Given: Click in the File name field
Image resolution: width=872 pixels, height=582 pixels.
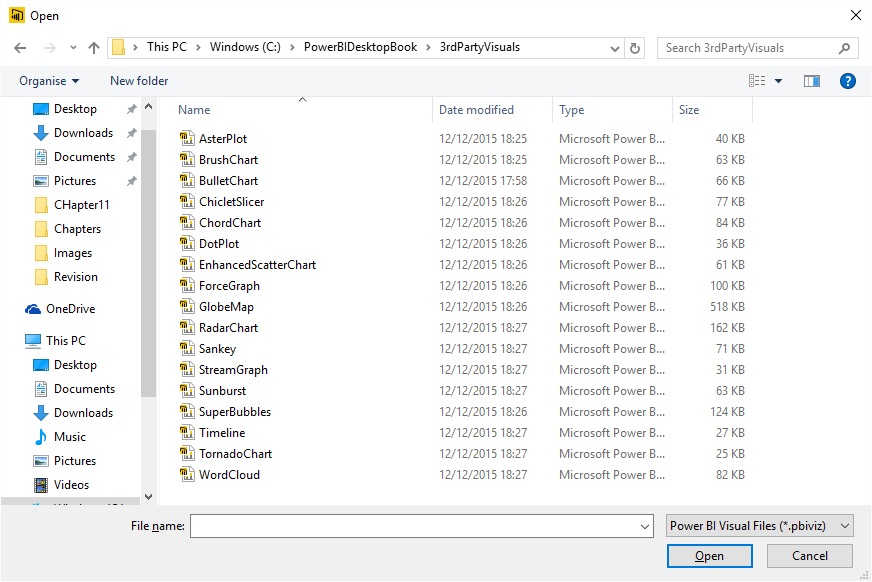Looking at the screenshot, I should 415,526.
